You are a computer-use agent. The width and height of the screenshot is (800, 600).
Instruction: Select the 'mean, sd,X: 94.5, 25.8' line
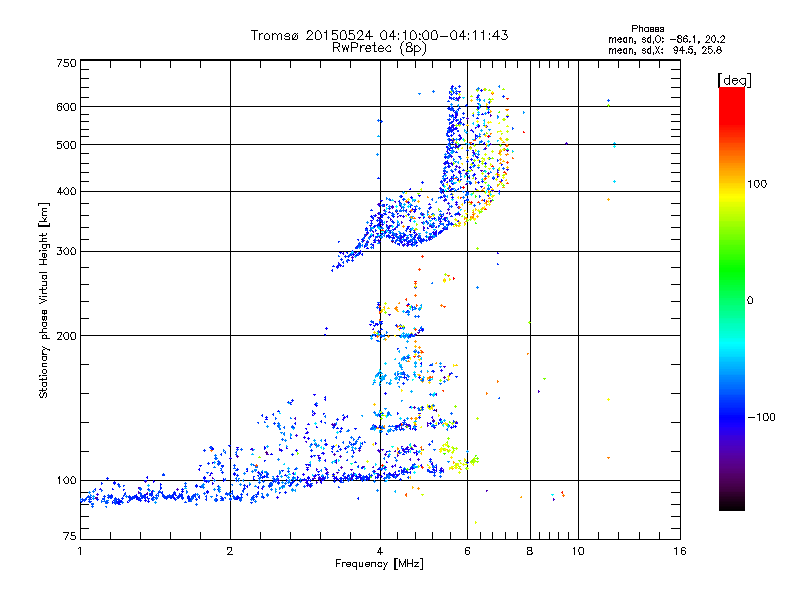(665, 50)
